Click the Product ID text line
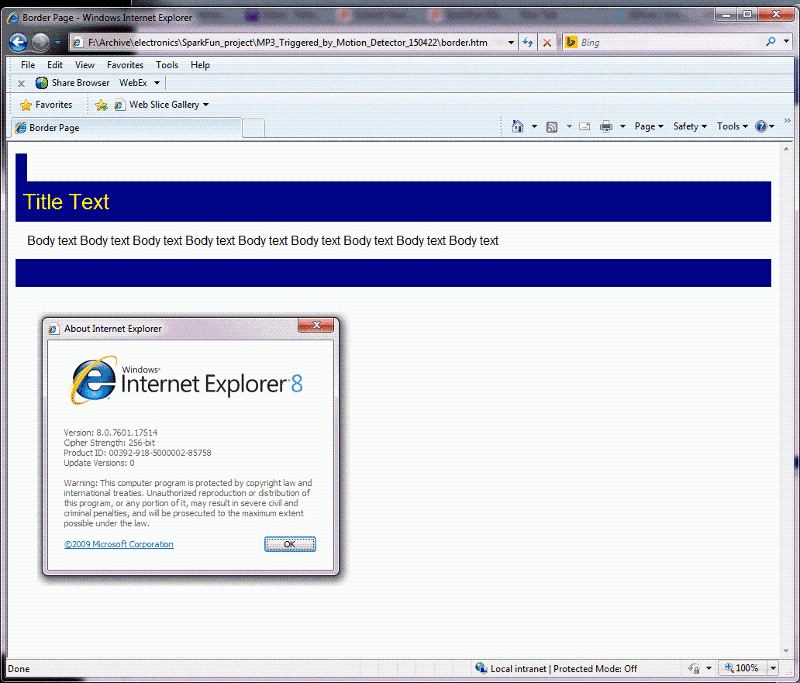This screenshot has height=683, width=800. coord(137,453)
